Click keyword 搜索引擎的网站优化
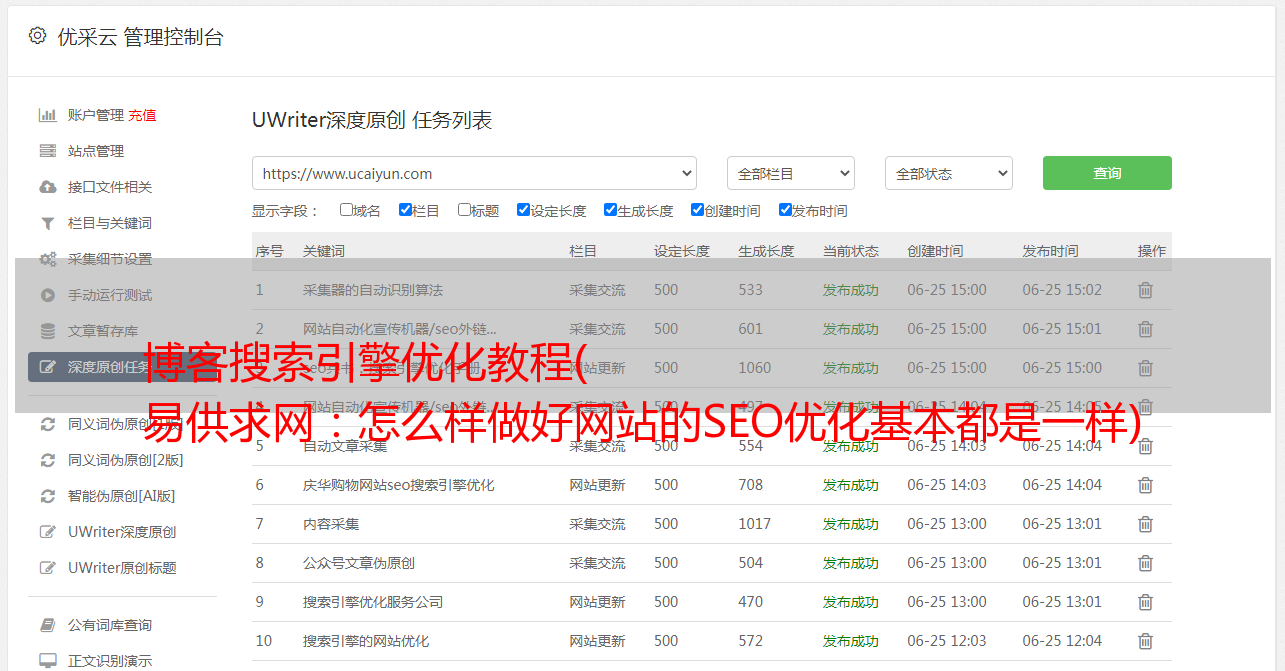The width and height of the screenshot is (1285, 671). point(366,641)
